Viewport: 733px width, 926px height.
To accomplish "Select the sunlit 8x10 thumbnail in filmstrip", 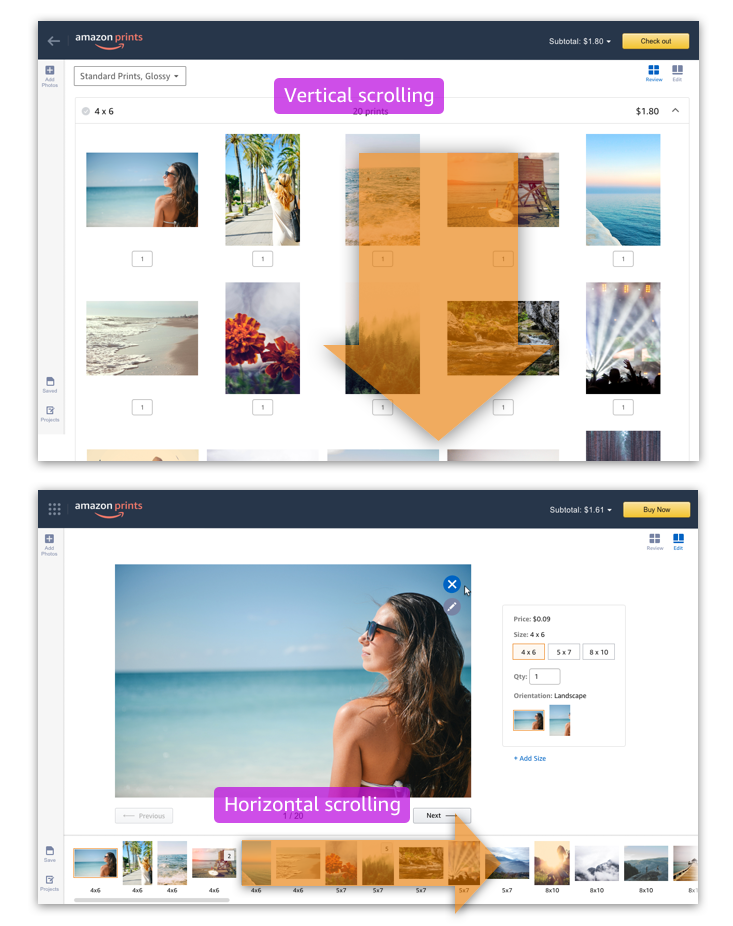I will pos(552,863).
